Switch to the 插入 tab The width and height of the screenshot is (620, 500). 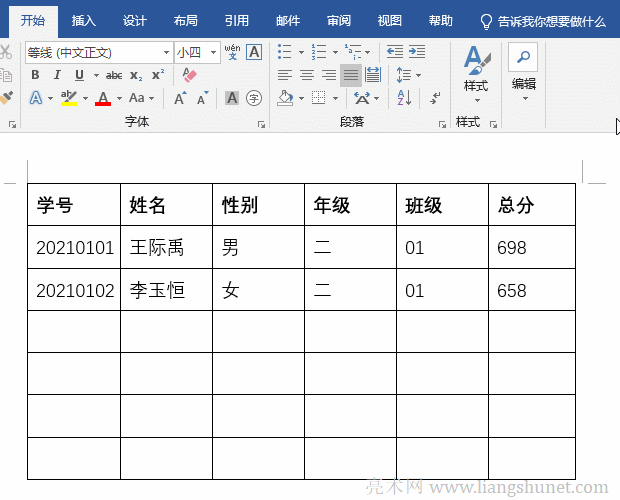pos(84,21)
